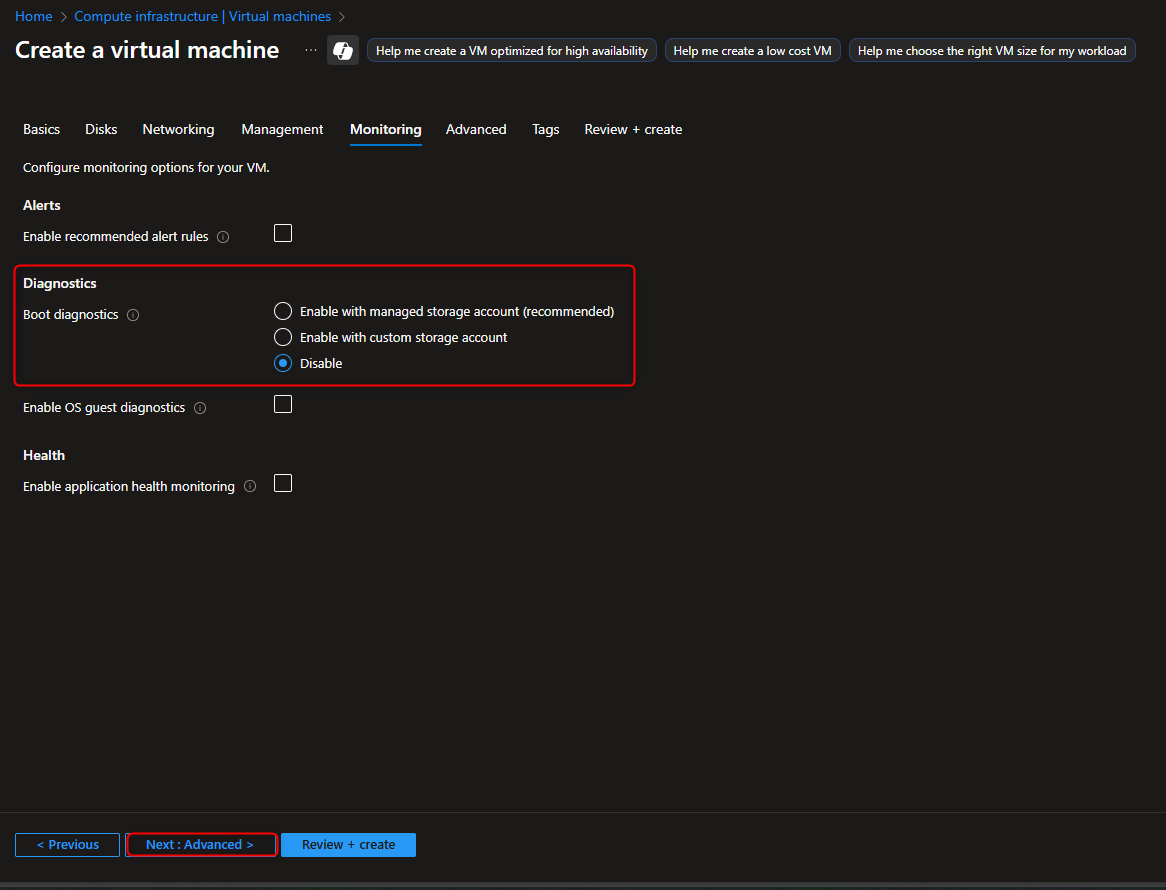This screenshot has height=890, width=1166.
Task: Switch to the Basics tab
Action: (41, 129)
